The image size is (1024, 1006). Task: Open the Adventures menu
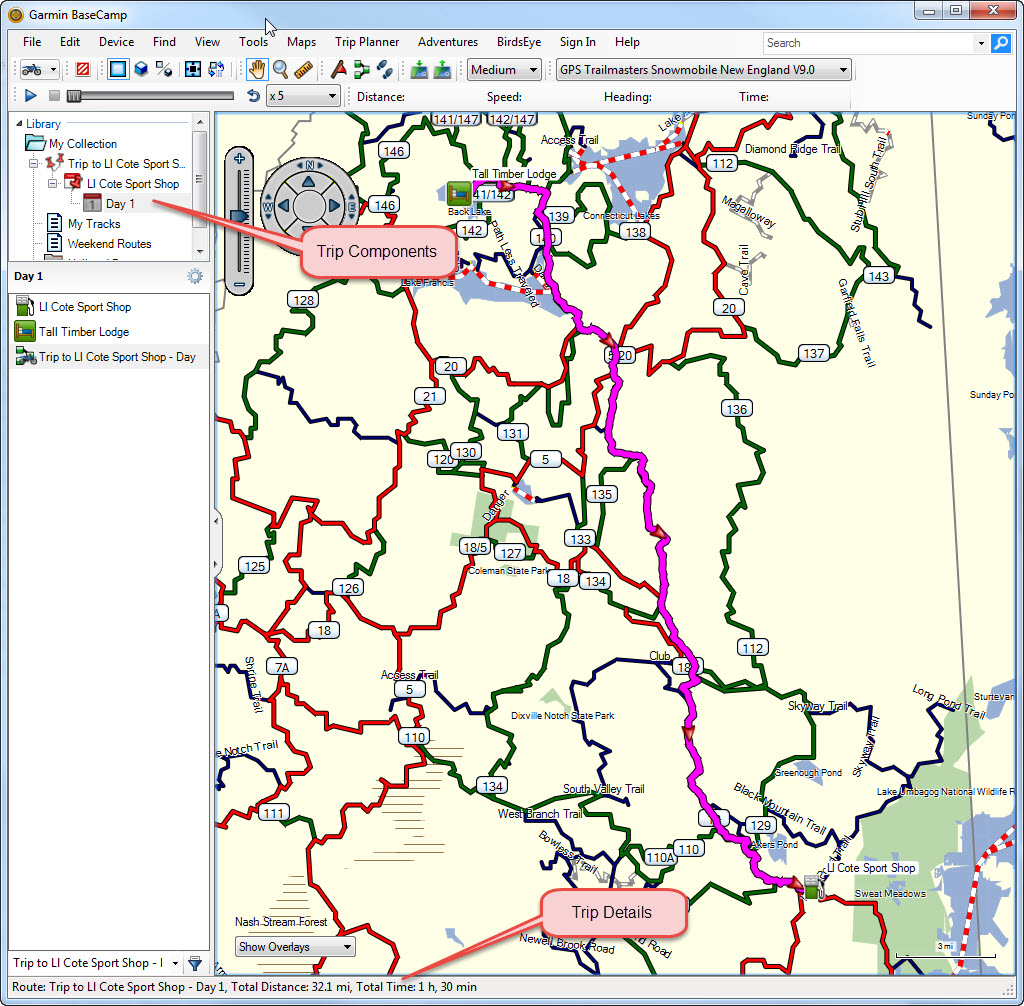pyautogui.click(x=448, y=42)
